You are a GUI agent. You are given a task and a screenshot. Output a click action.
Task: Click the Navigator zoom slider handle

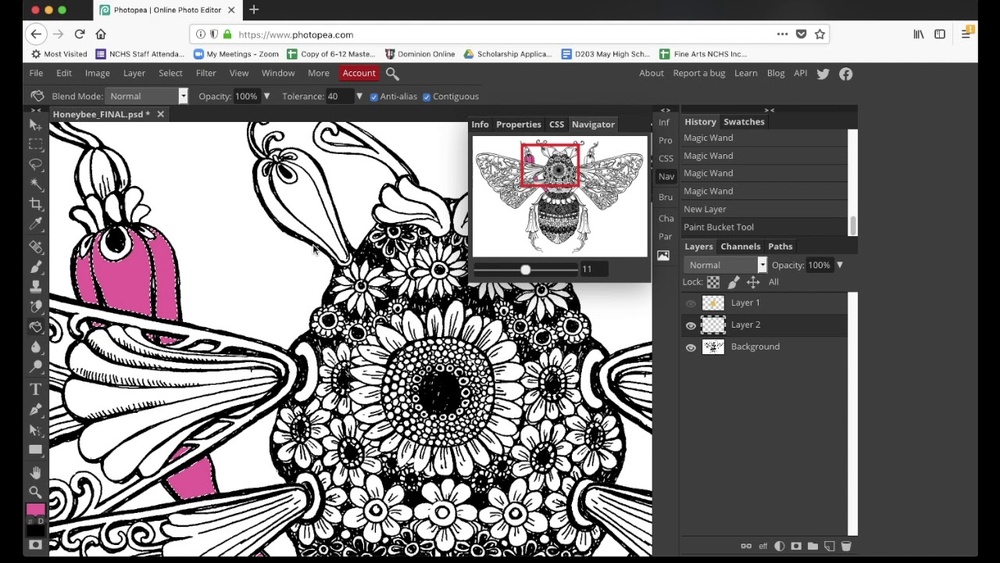click(526, 270)
